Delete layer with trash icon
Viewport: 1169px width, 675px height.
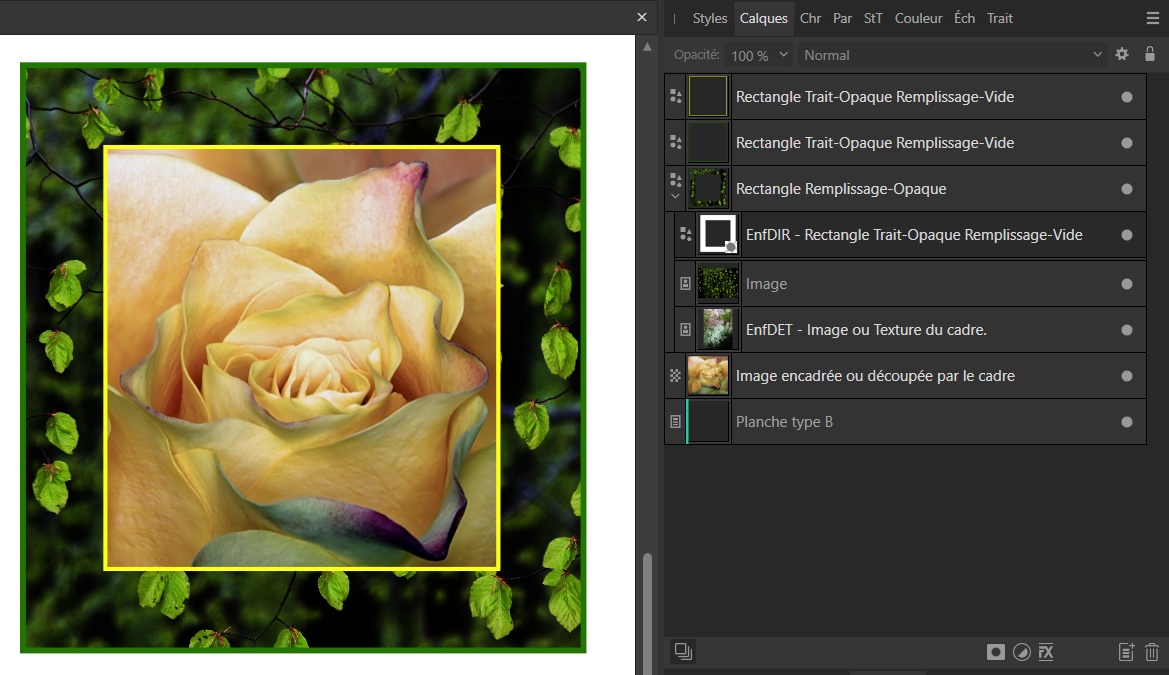(x=1152, y=652)
